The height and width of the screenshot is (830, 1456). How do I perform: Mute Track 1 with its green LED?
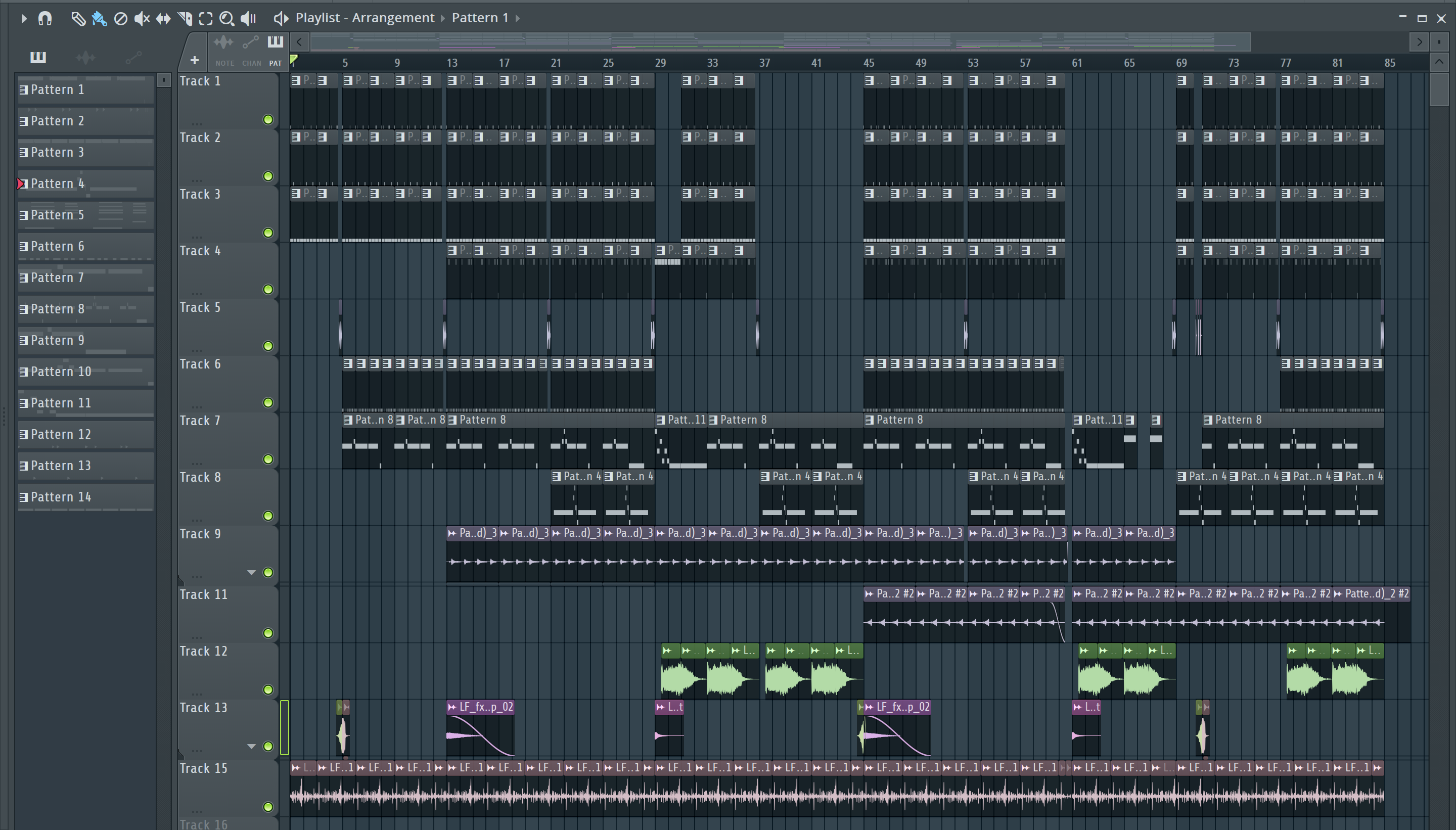268,119
